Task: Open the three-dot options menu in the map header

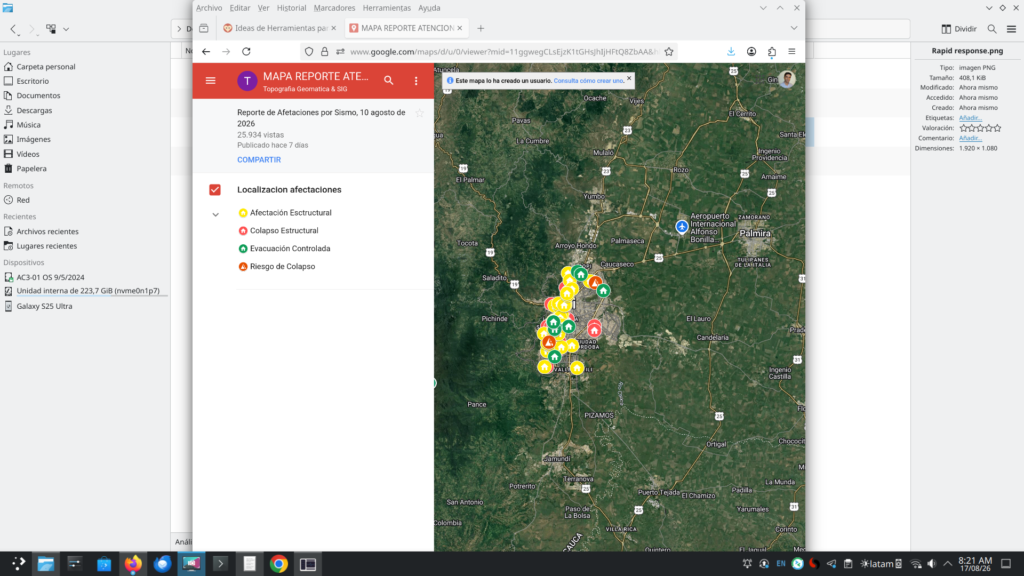Action: coord(416,80)
